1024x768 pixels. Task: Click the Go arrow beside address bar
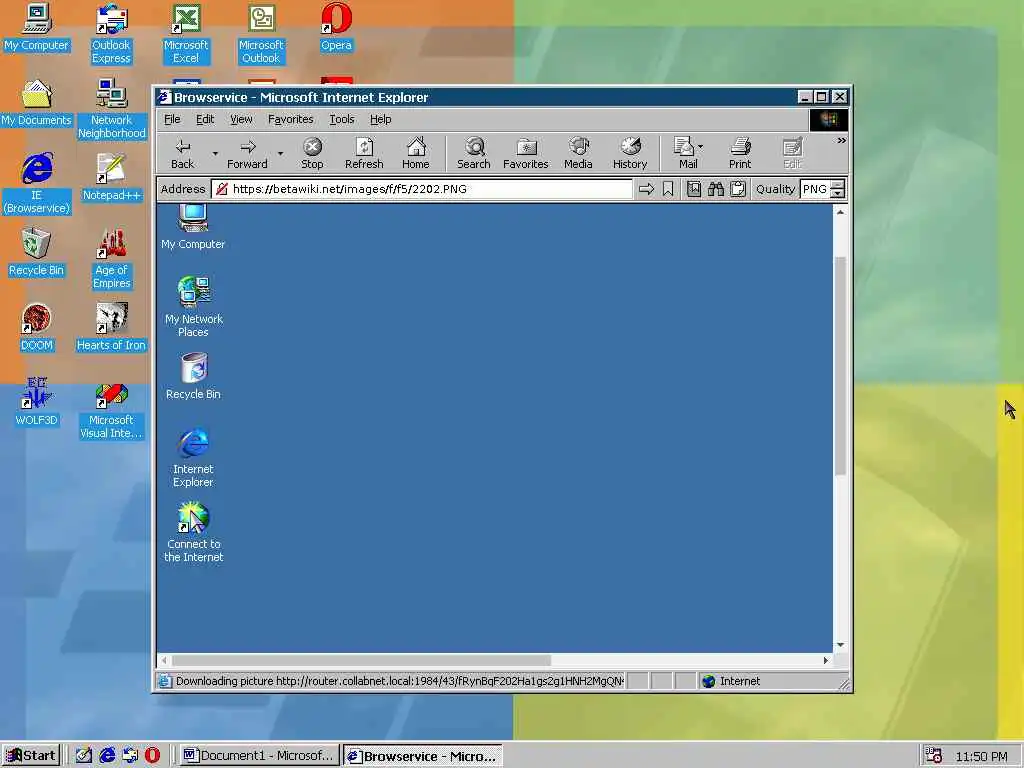point(646,189)
